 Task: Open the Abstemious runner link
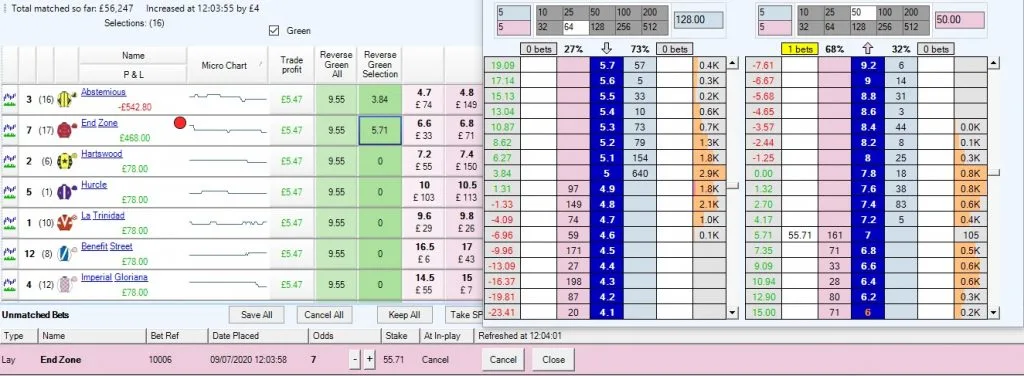(103, 92)
